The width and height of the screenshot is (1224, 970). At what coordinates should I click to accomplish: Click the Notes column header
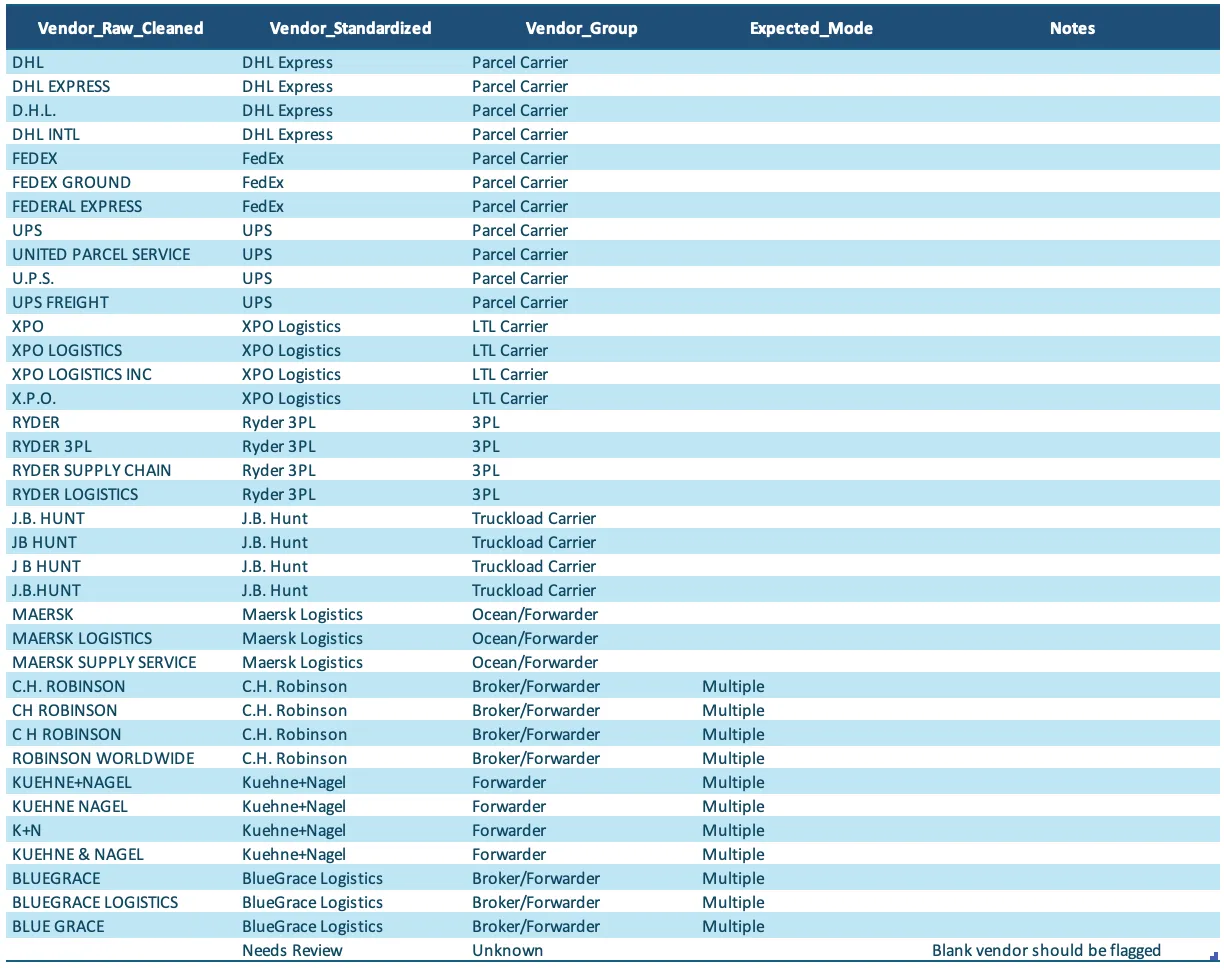point(1072,28)
